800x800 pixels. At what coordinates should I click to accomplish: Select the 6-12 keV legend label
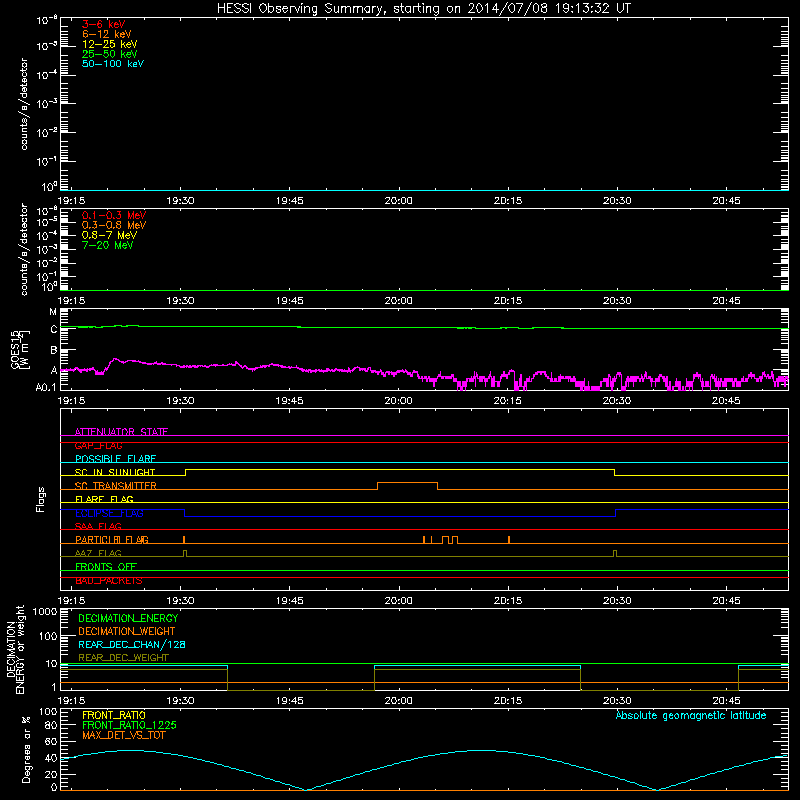tap(107, 34)
